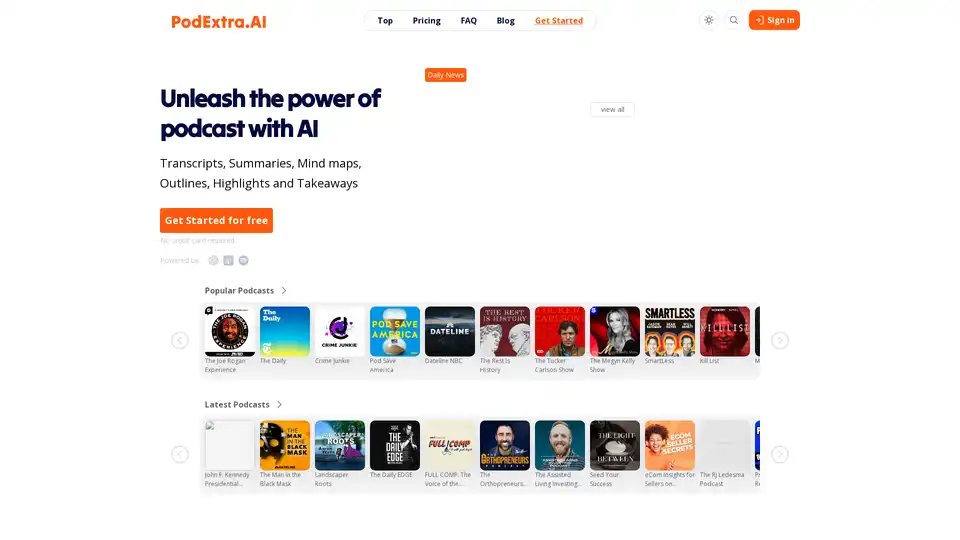Viewport: 960px width, 540px height.
Task: Open the Pod Save America cover
Action: (x=394, y=331)
